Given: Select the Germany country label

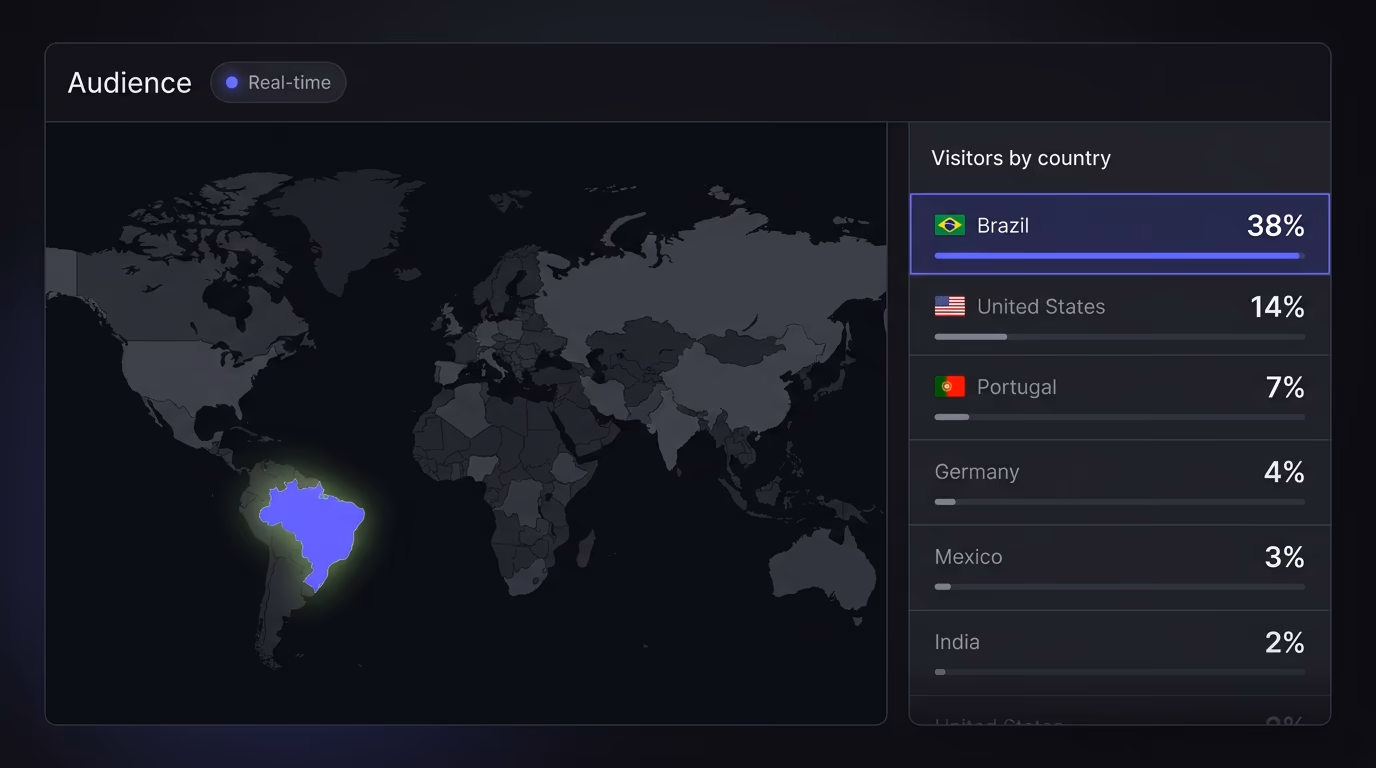Looking at the screenshot, I should [977, 472].
